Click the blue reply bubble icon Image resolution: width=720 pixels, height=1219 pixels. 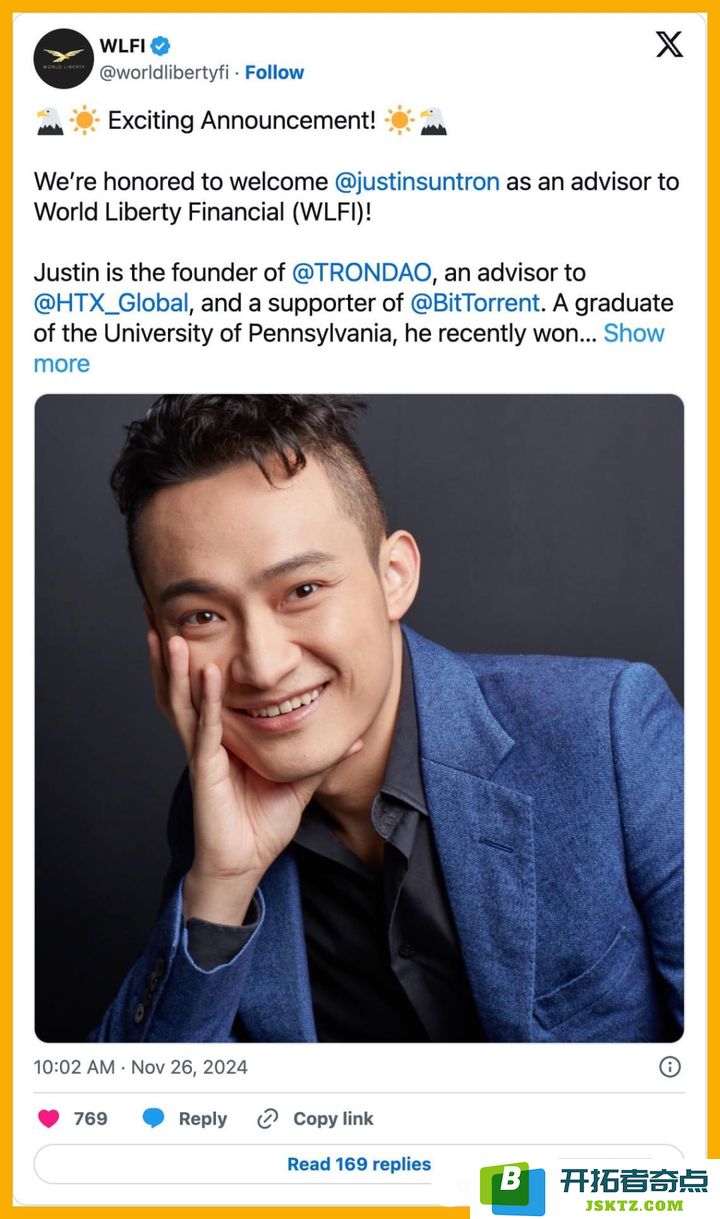(153, 1119)
